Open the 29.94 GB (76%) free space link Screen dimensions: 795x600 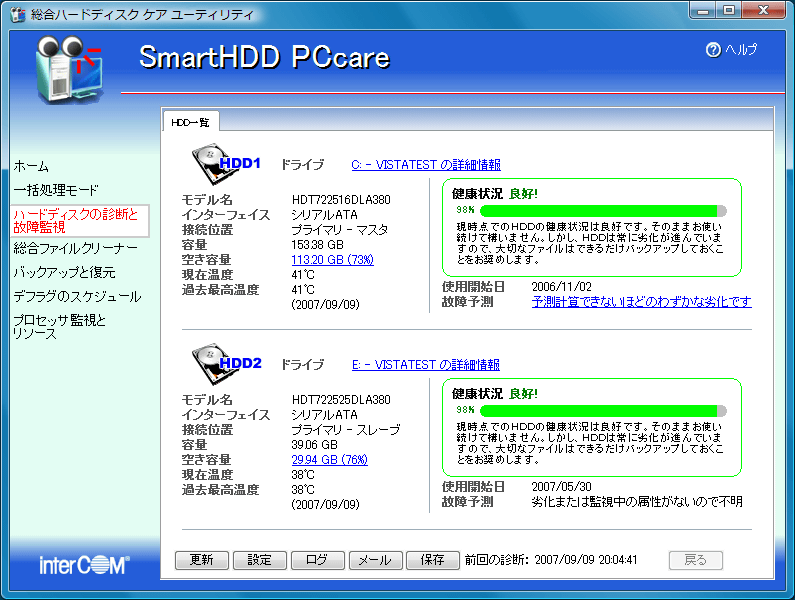[x=330, y=460]
